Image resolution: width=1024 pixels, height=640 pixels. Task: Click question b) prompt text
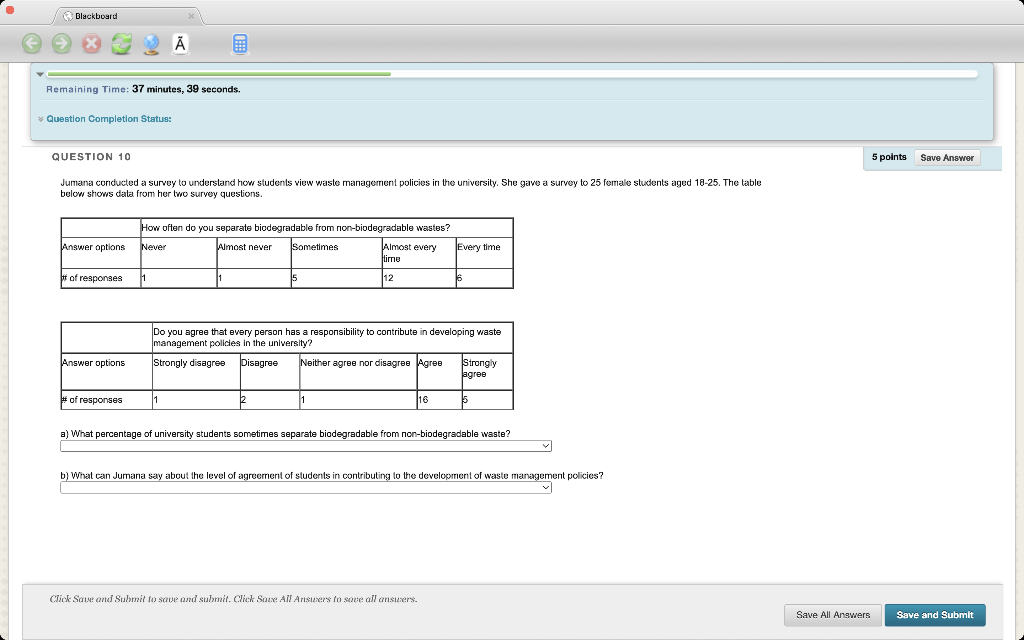(332, 475)
